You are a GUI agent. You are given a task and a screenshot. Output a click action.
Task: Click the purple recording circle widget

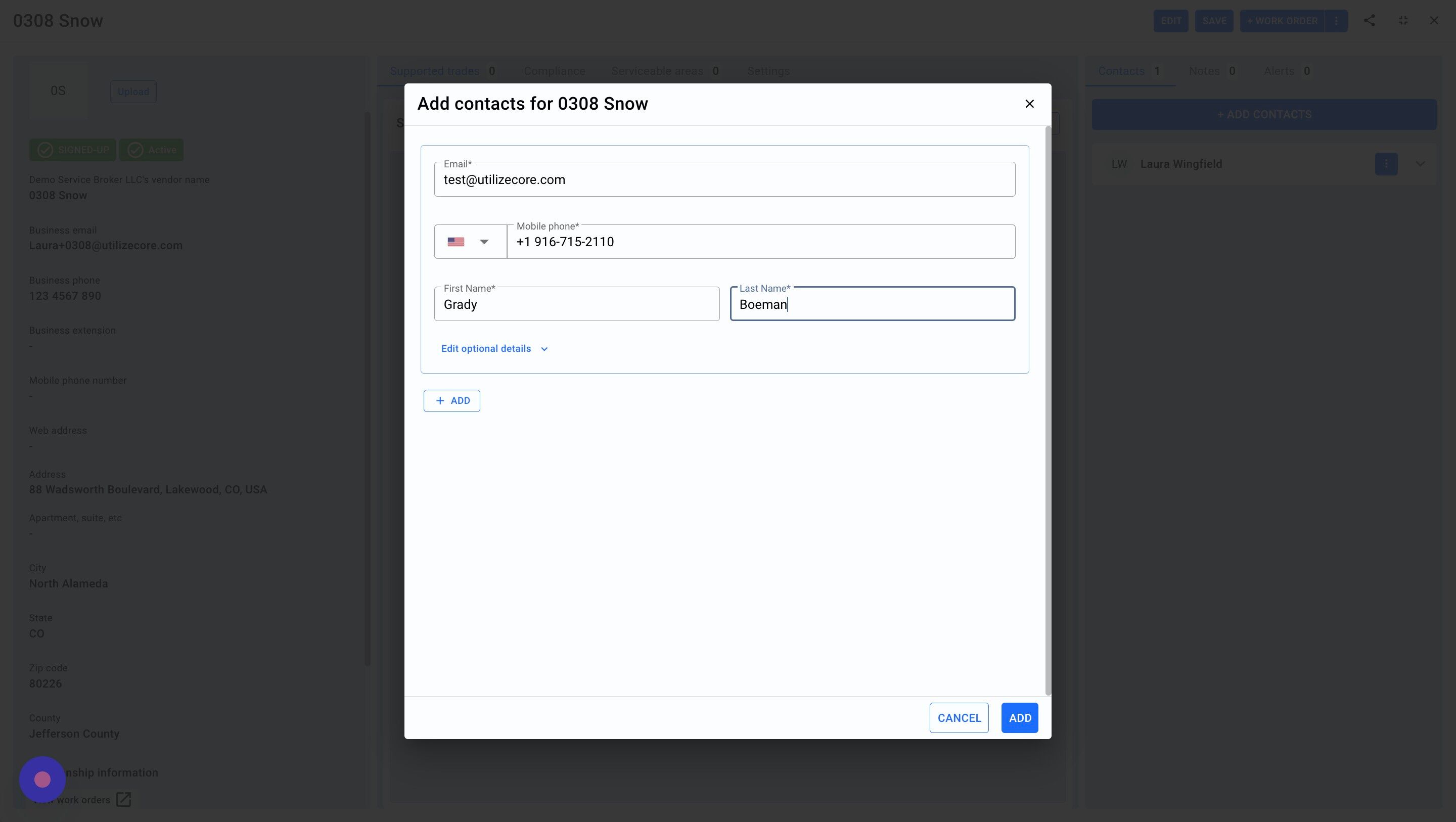[42, 780]
